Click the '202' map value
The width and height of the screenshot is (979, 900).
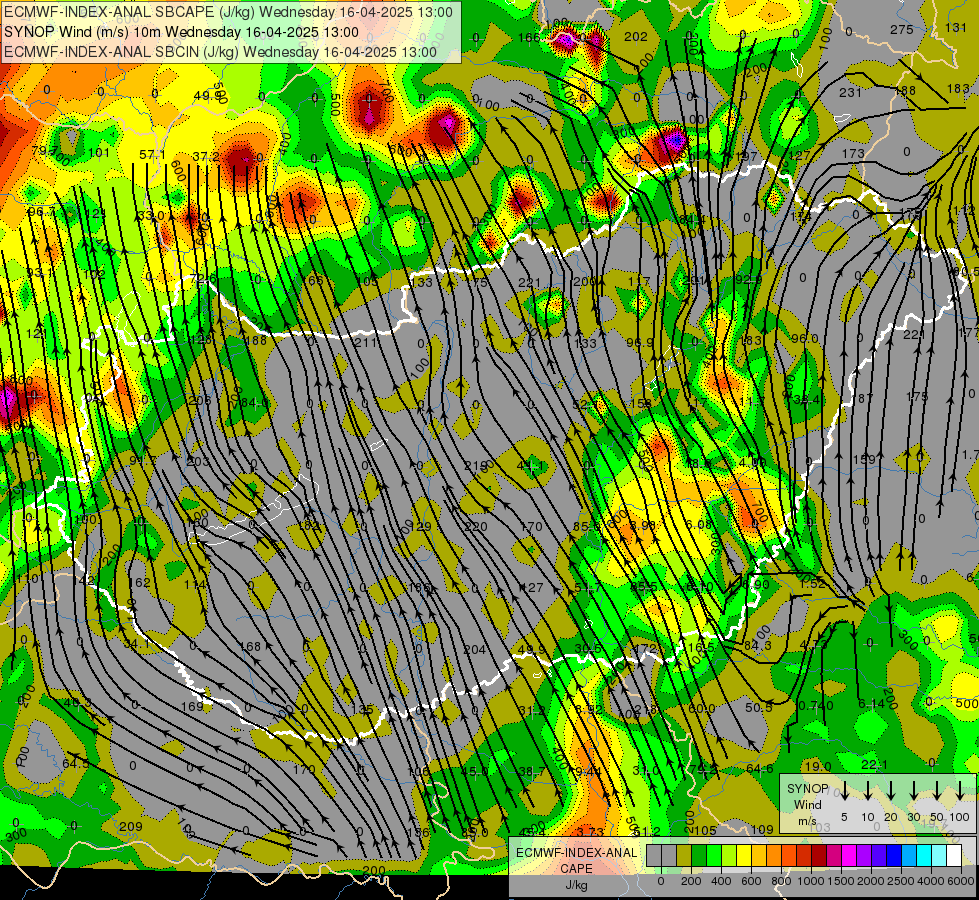pyautogui.click(x=636, y=37)
